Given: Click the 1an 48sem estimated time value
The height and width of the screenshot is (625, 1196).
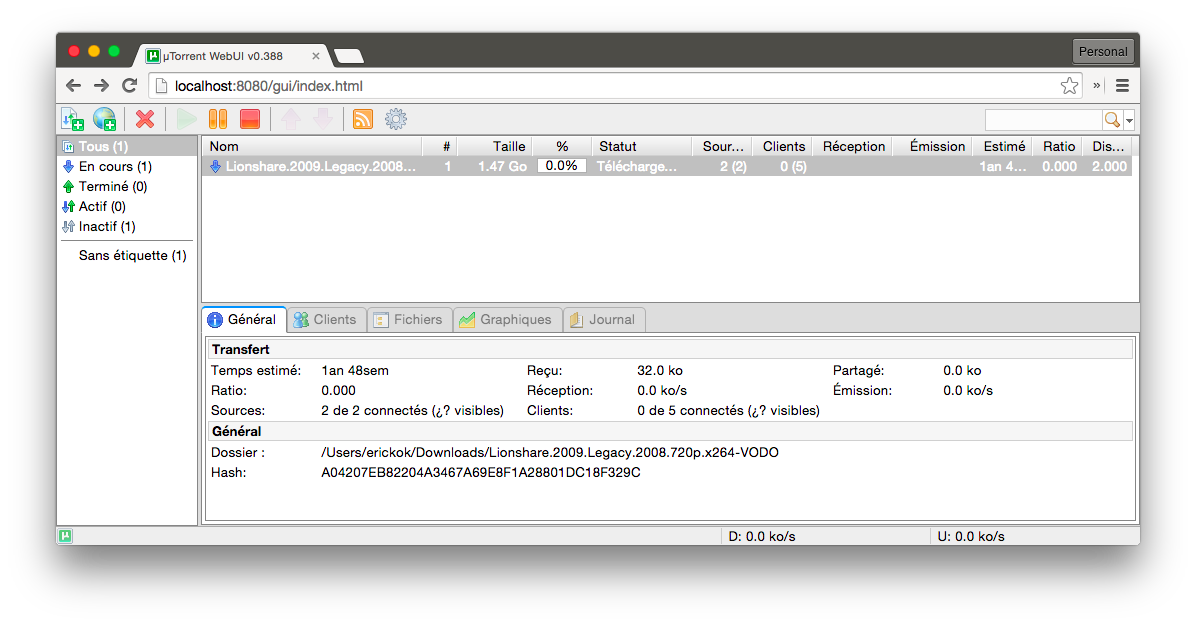Looking at the screenshot, I should 355,371.
